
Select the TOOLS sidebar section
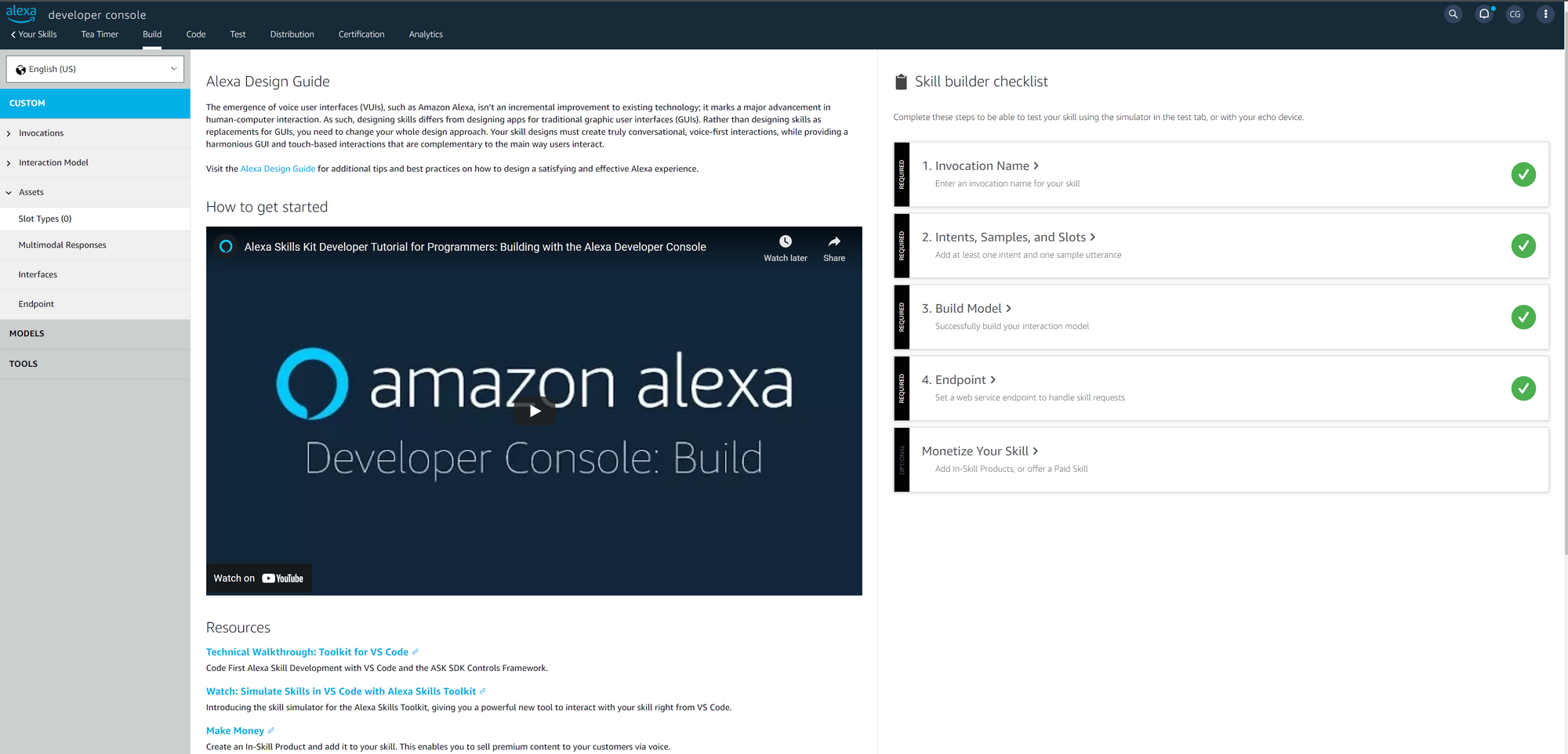pos(95,364)
